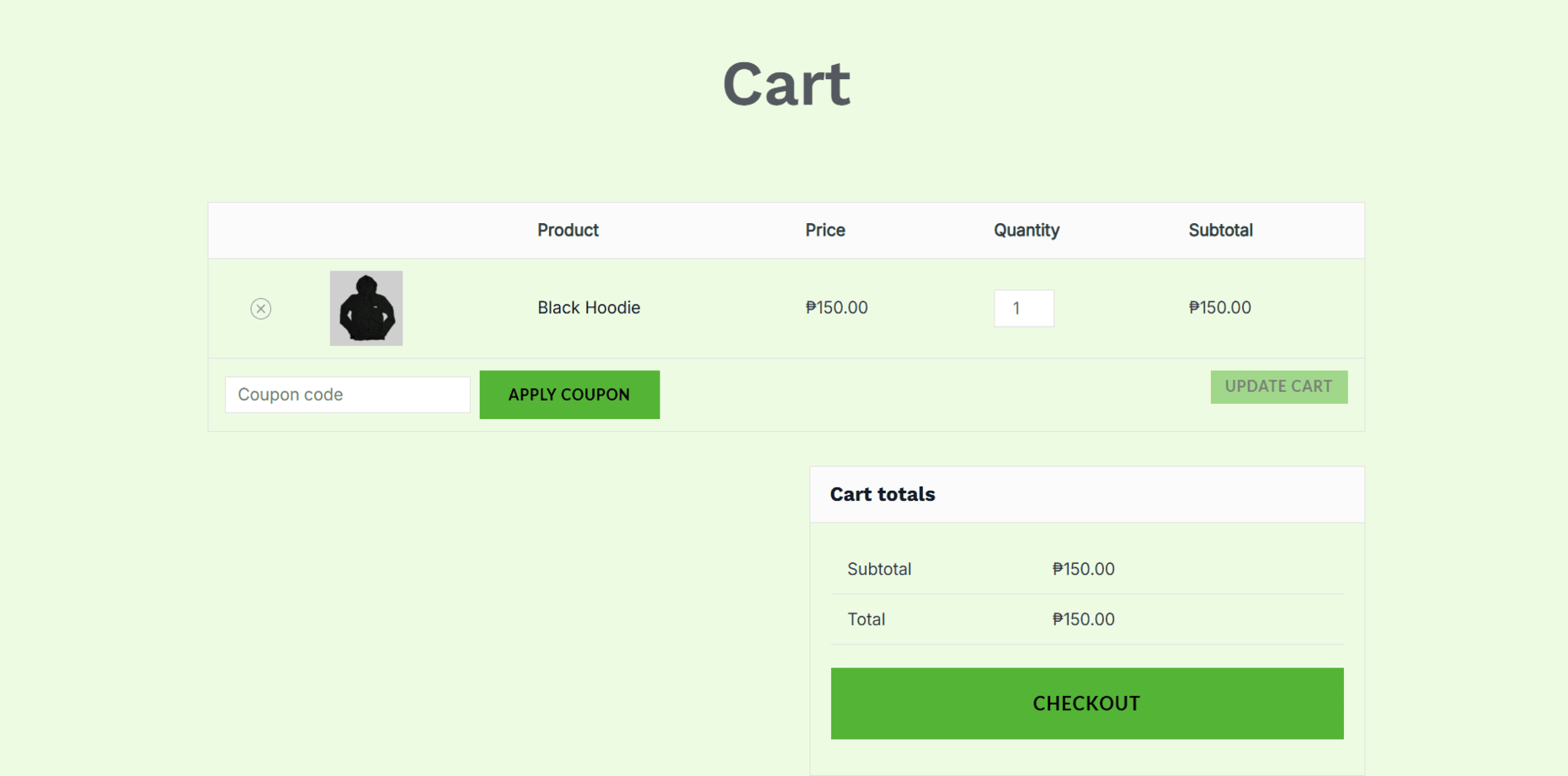Viewport: 1568px width, 776px height.
Task: Select the ₱150.00 price in the Price column
Action: 836,308
